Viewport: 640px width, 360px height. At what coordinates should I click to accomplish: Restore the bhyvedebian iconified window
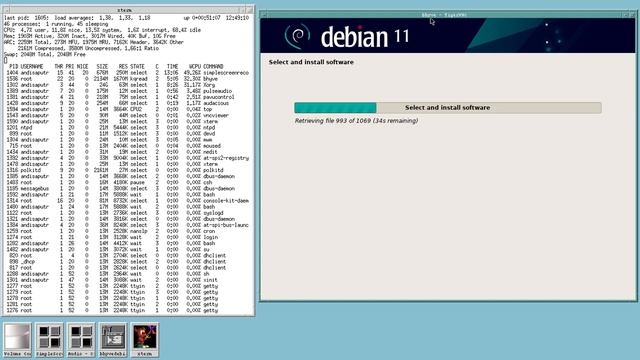tap(113, 340)
